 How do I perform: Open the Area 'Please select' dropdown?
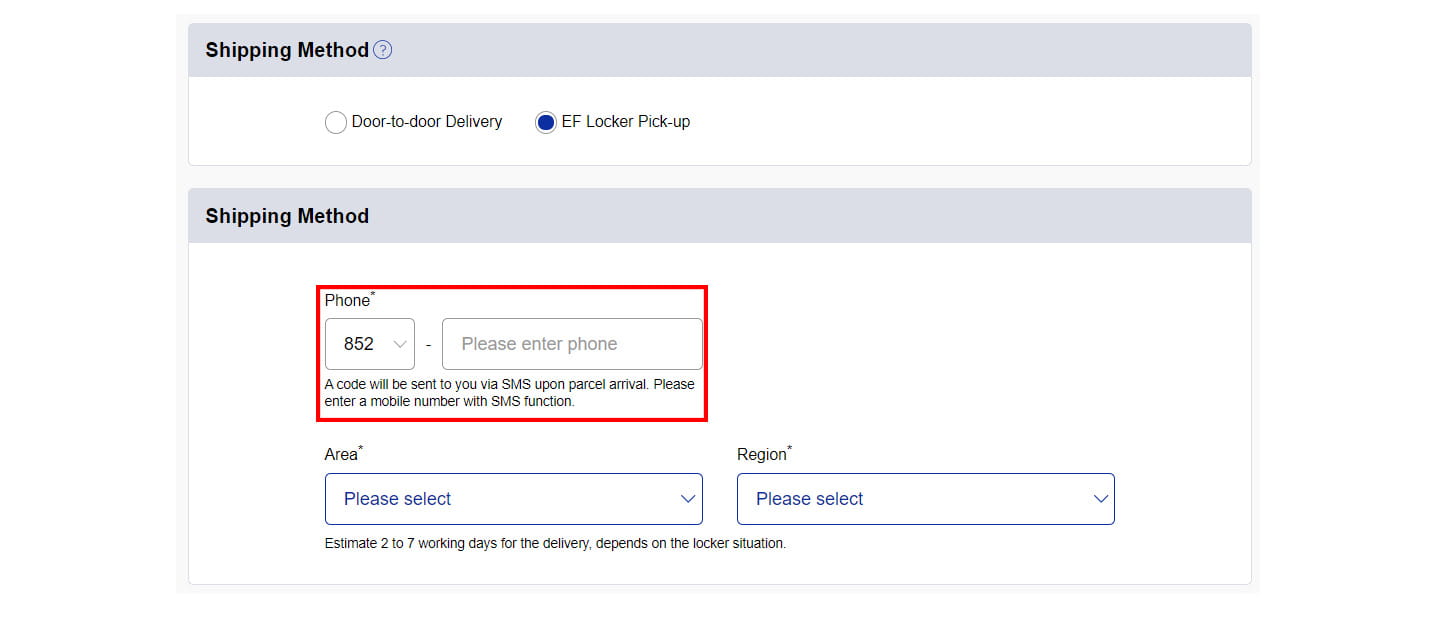[514, 499]
